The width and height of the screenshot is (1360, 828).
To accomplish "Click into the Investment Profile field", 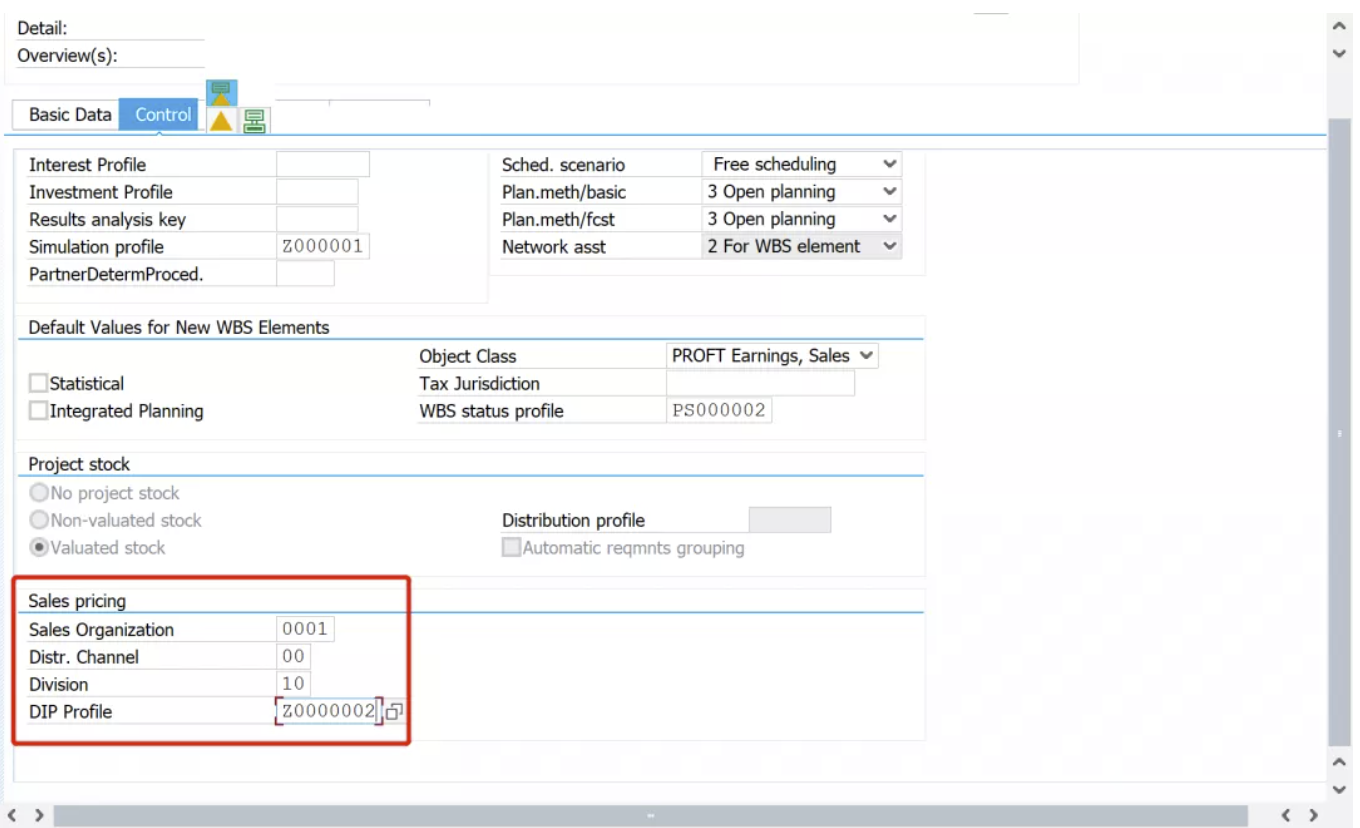I will (x=317, y=192).
